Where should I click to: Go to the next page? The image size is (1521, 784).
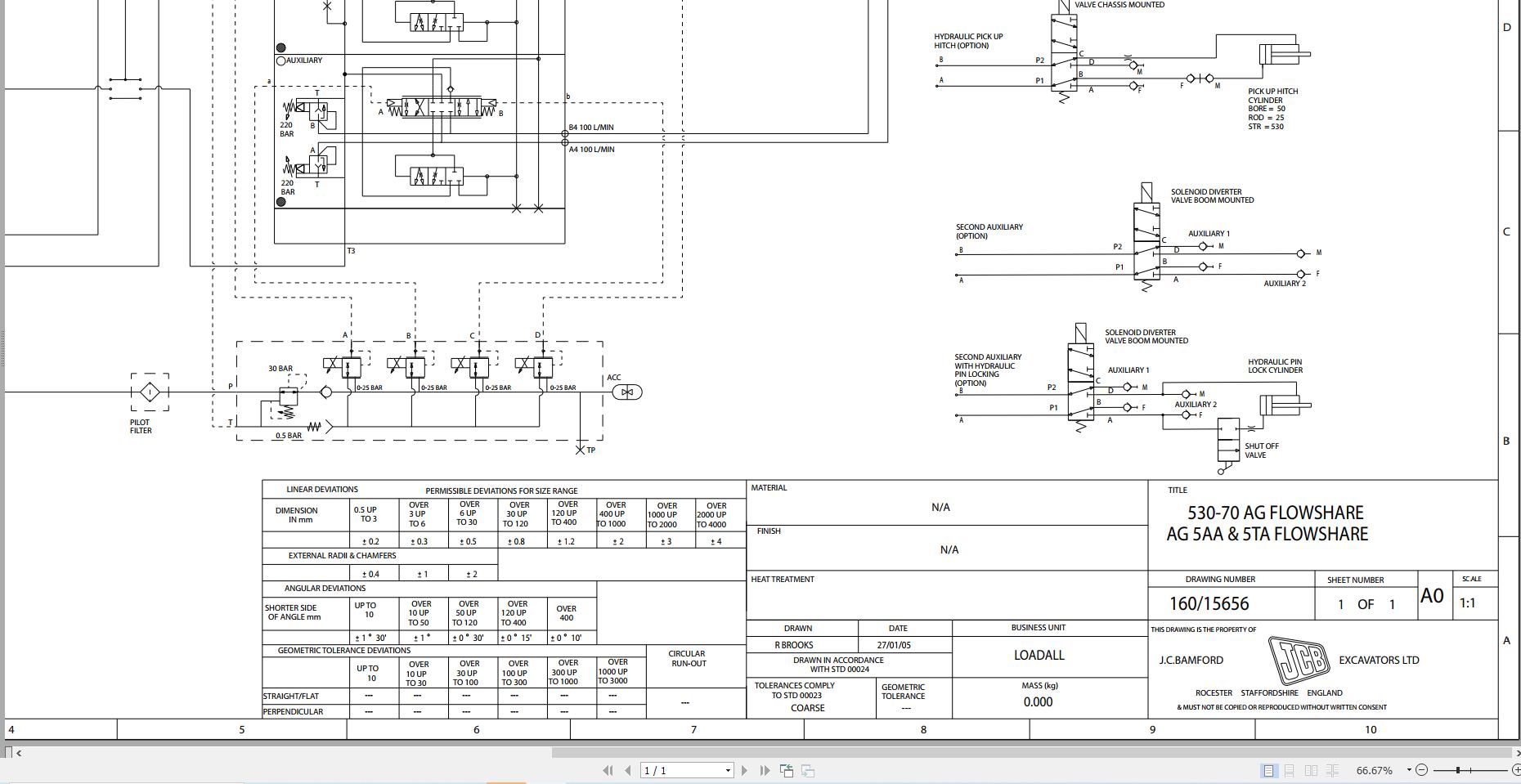tap(744, 770)
